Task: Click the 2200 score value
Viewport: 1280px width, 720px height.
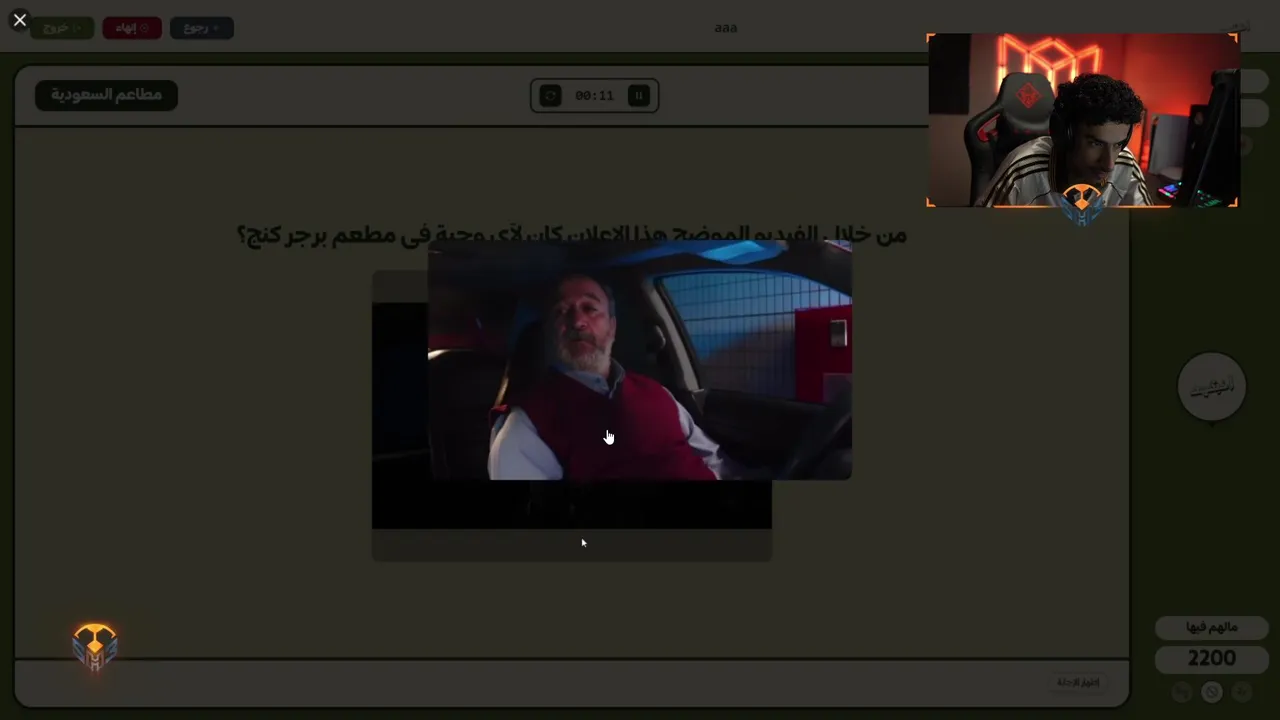Action: click(x=1212, y=658)
